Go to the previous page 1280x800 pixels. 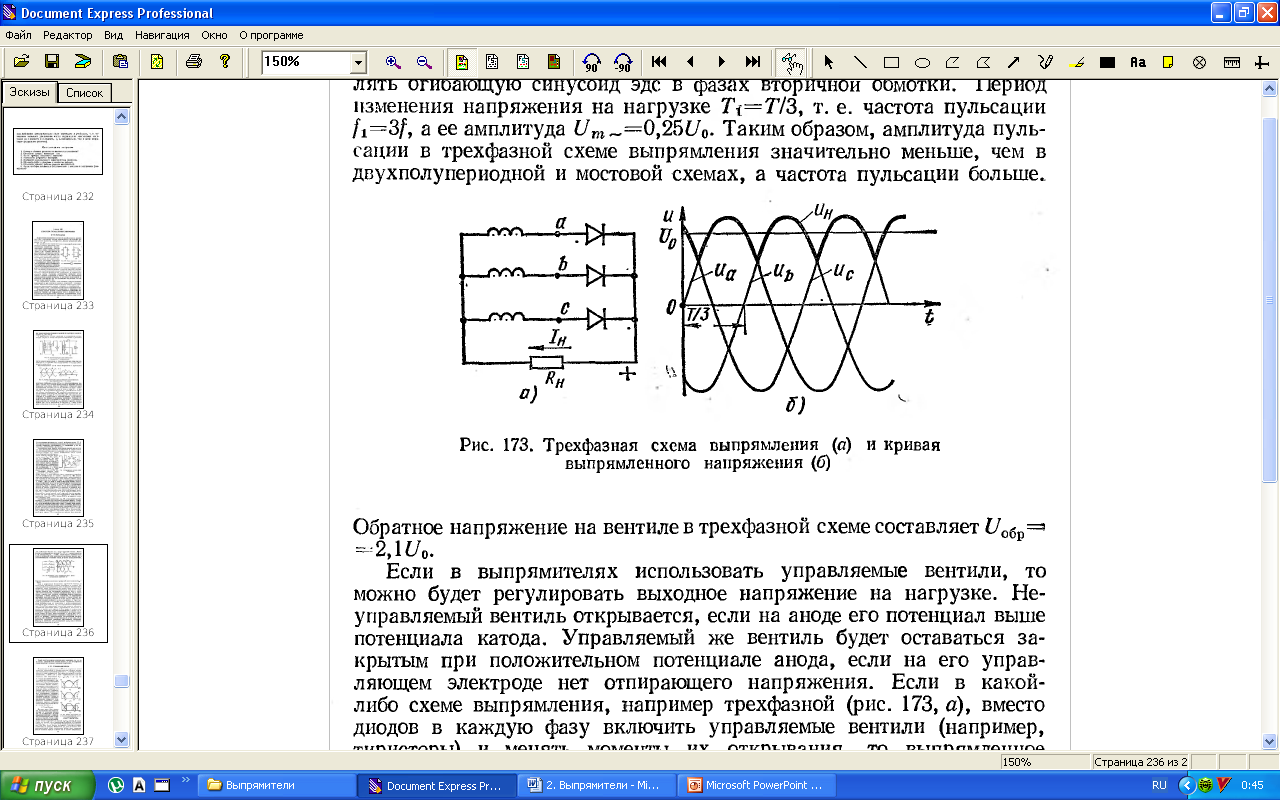pyautogui.click(x=690, y=61)
